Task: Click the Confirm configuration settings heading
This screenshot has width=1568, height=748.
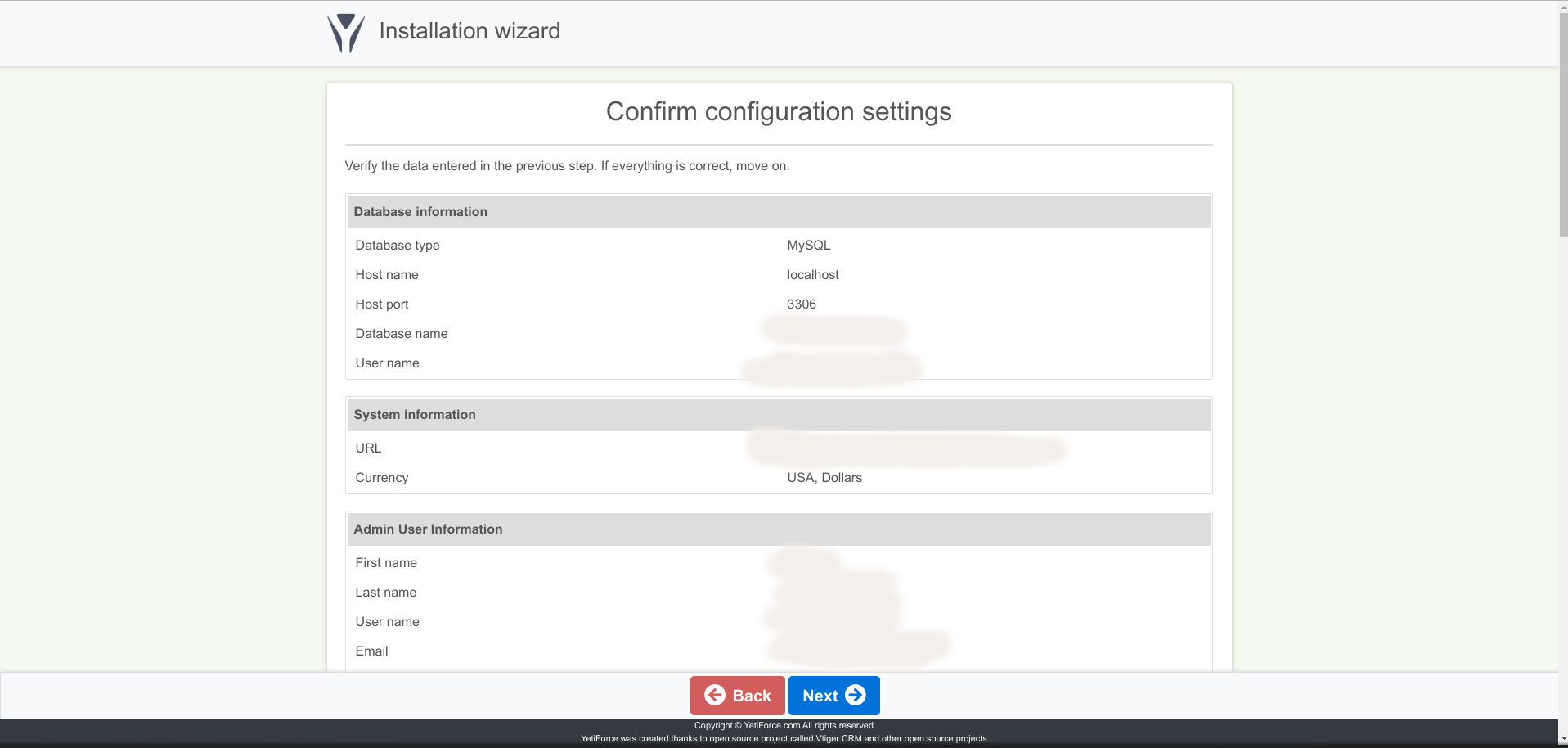Action: point(779,111)
